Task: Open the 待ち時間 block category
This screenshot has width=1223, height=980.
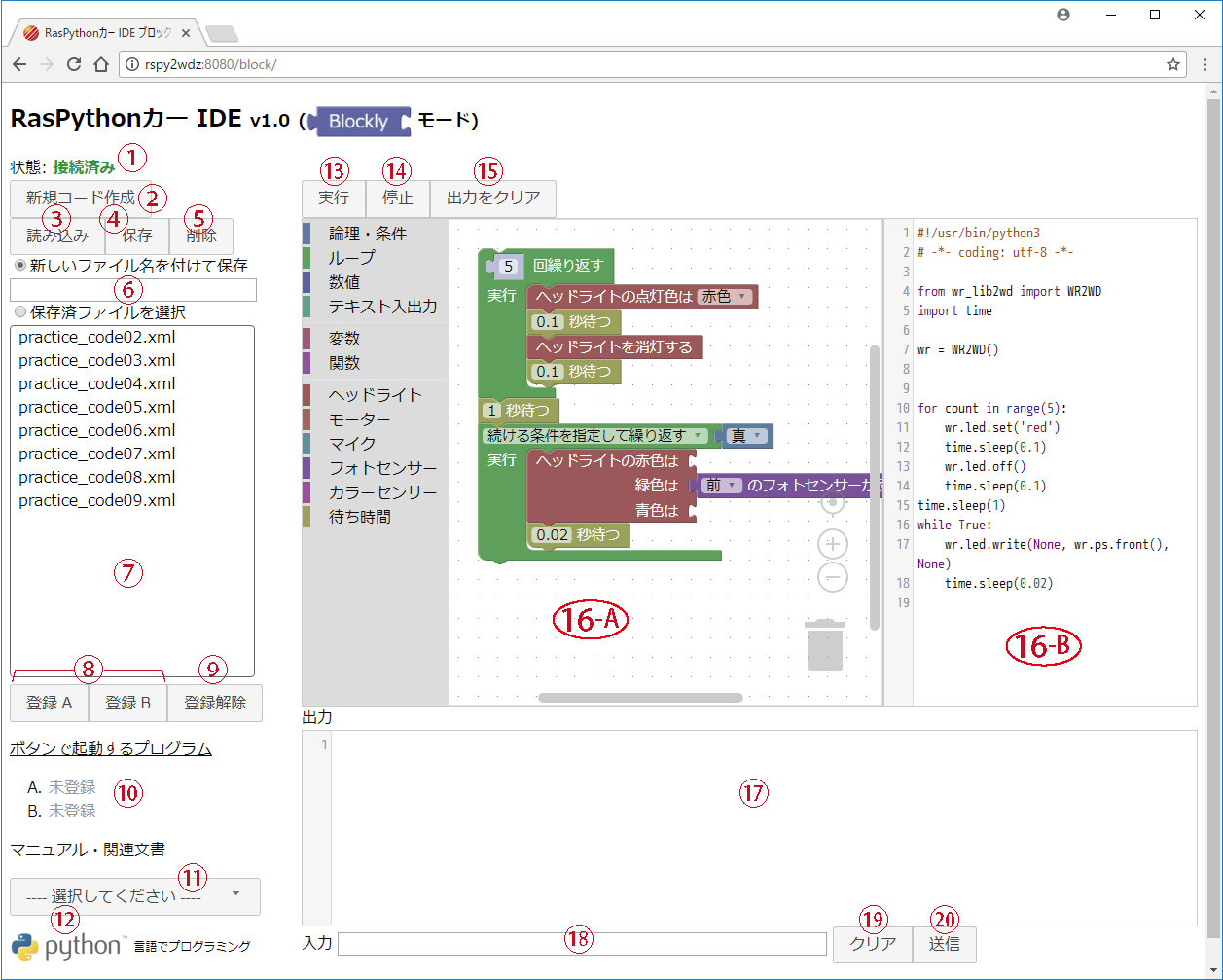Action: 375,517
